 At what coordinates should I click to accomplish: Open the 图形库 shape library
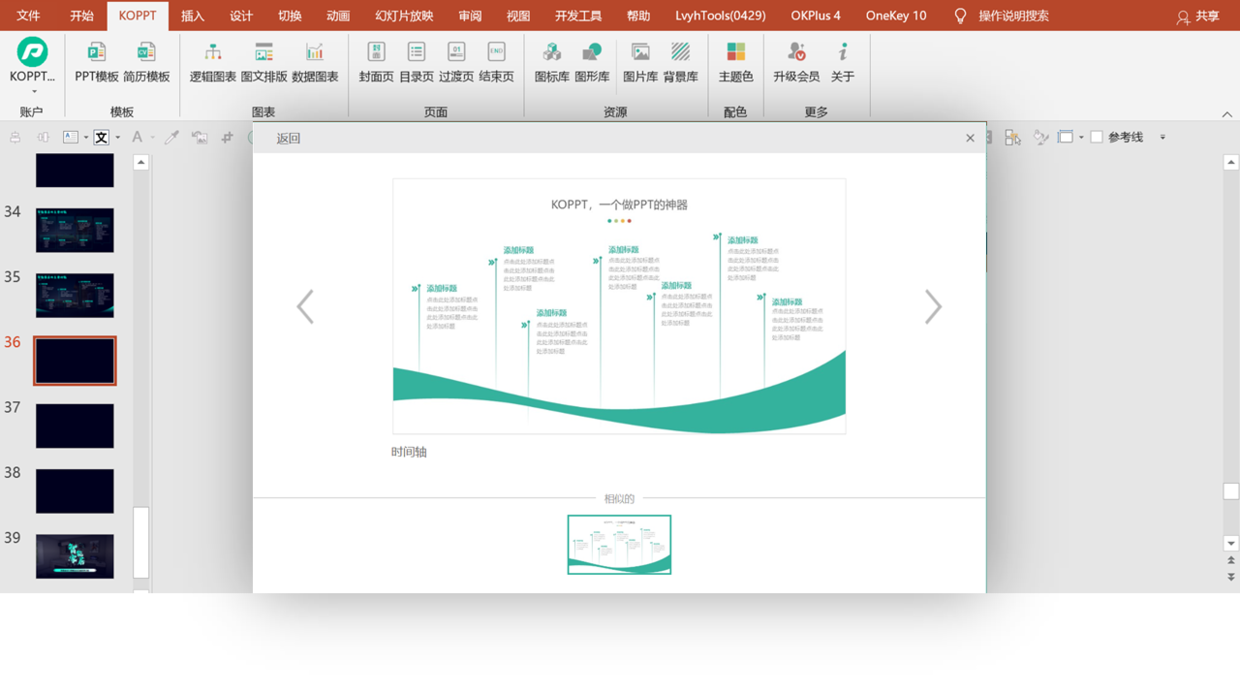tap(592, 62)
